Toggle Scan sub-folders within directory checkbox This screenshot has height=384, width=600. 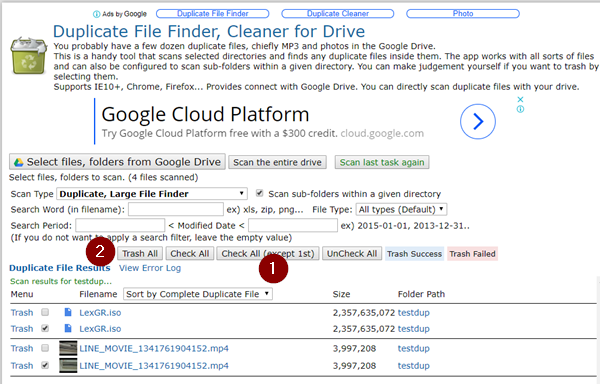tap(259, 193)
